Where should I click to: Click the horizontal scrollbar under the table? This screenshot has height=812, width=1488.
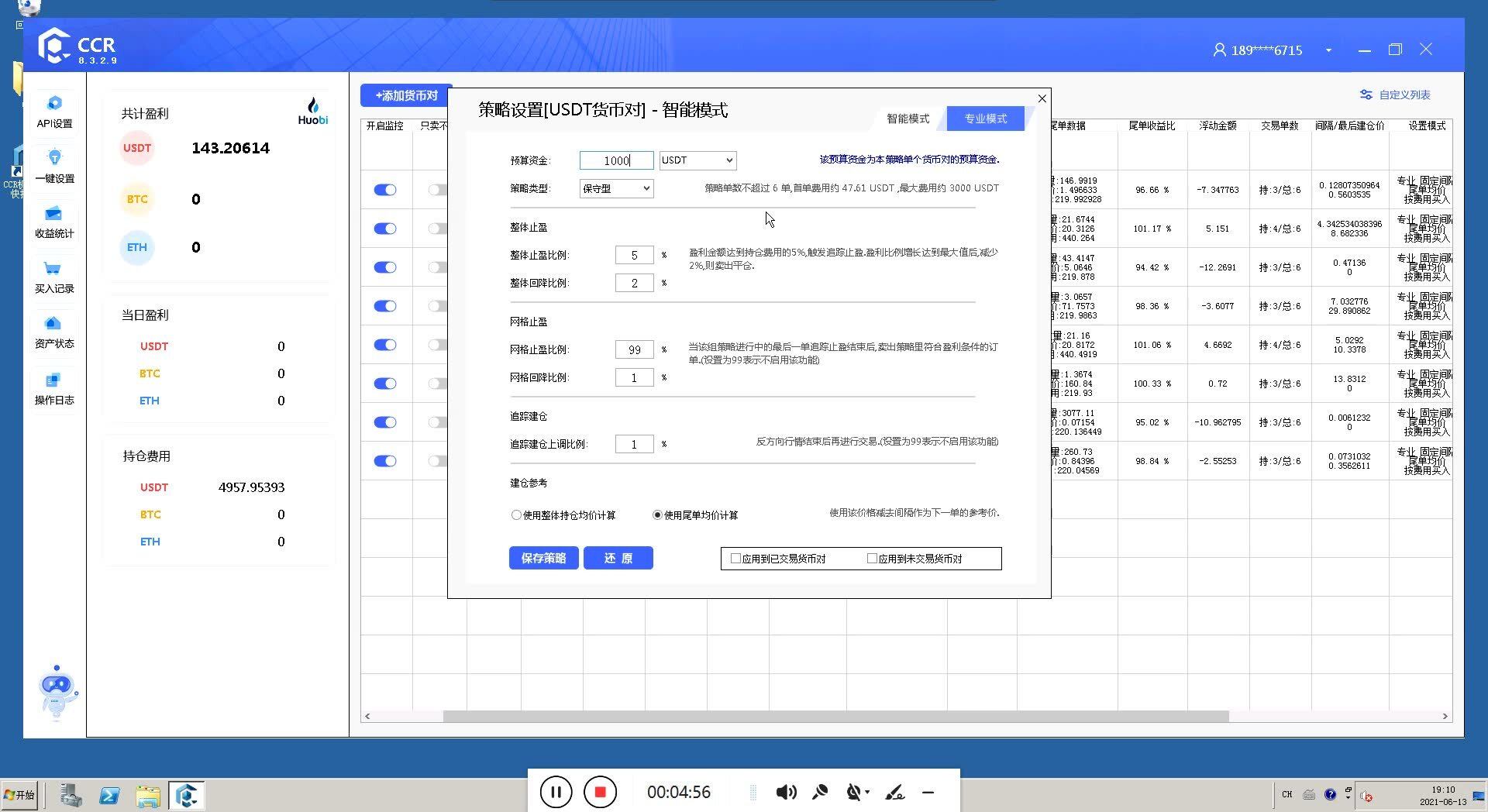click(835, 717)
